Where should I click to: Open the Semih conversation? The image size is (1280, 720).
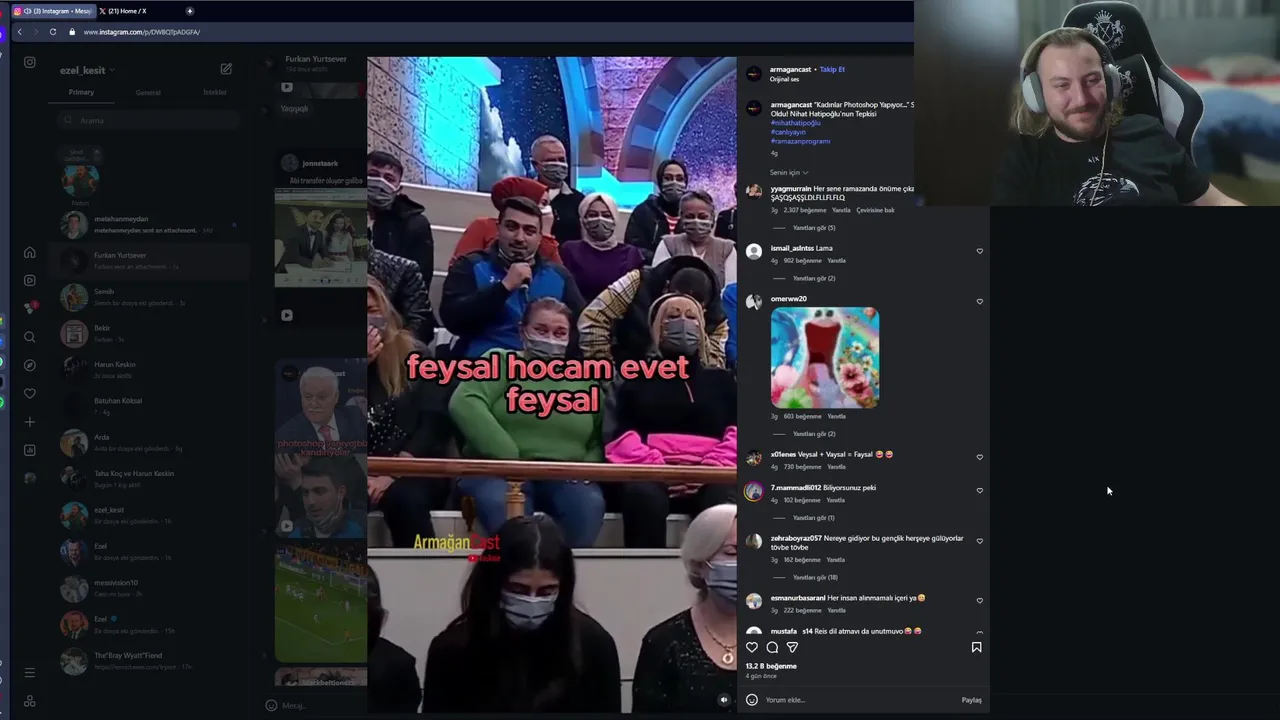pos(148,297)
